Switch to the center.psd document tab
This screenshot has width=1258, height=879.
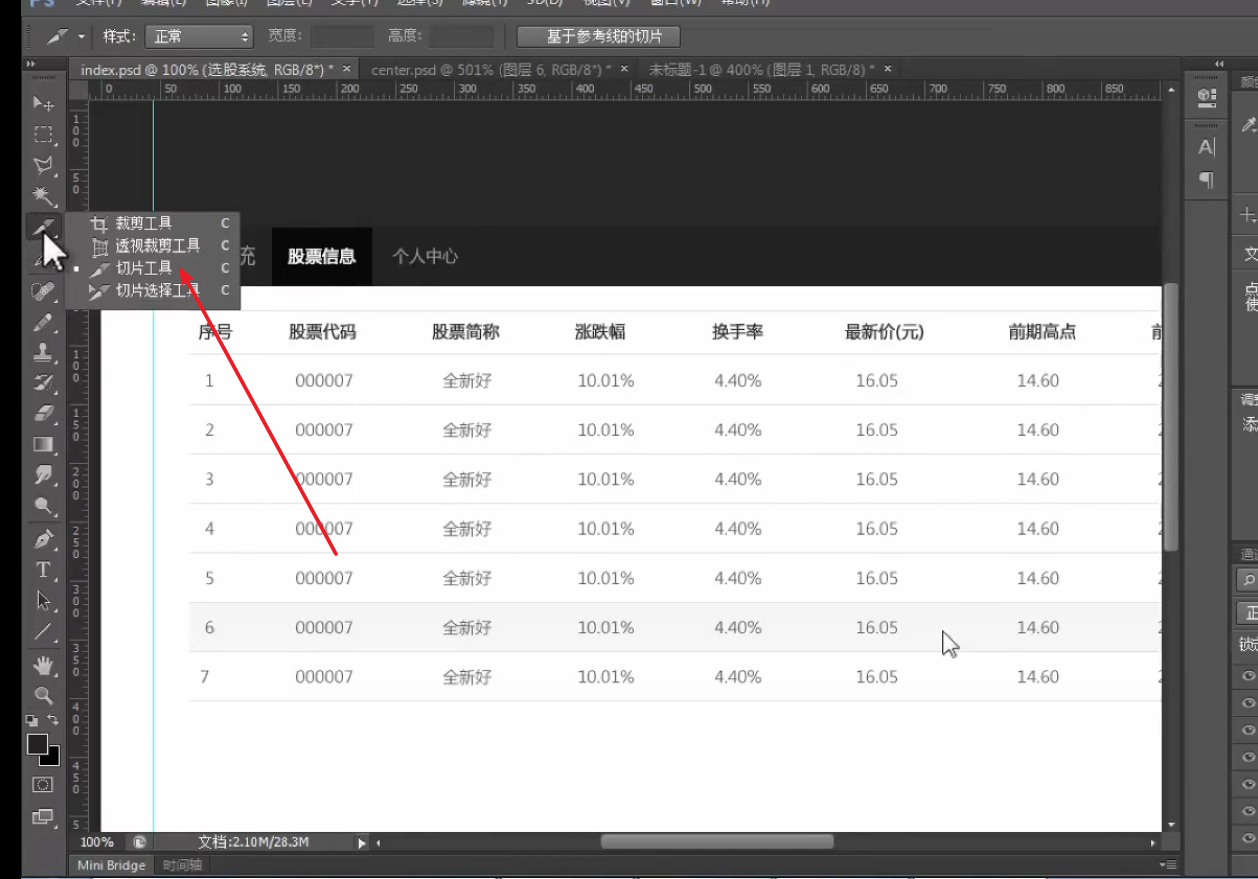click(x=492, y=69)
